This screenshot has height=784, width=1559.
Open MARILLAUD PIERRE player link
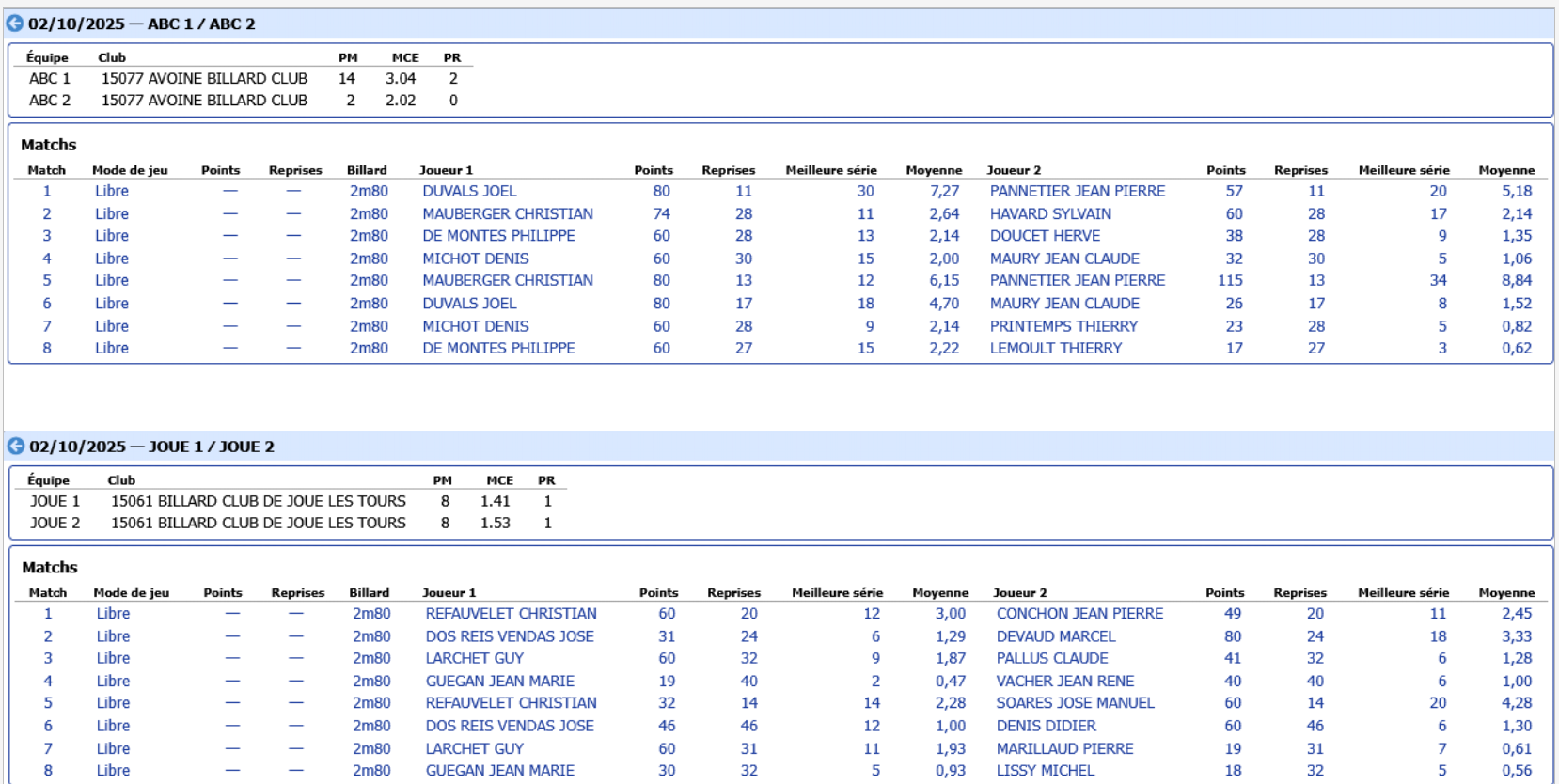(1064, 749)
